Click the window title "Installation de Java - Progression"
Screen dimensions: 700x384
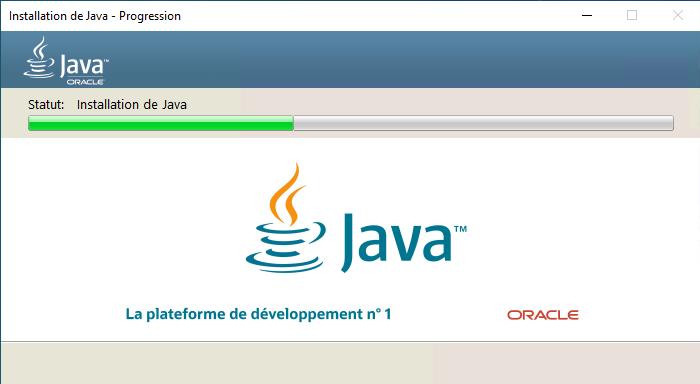pos(95,16)
